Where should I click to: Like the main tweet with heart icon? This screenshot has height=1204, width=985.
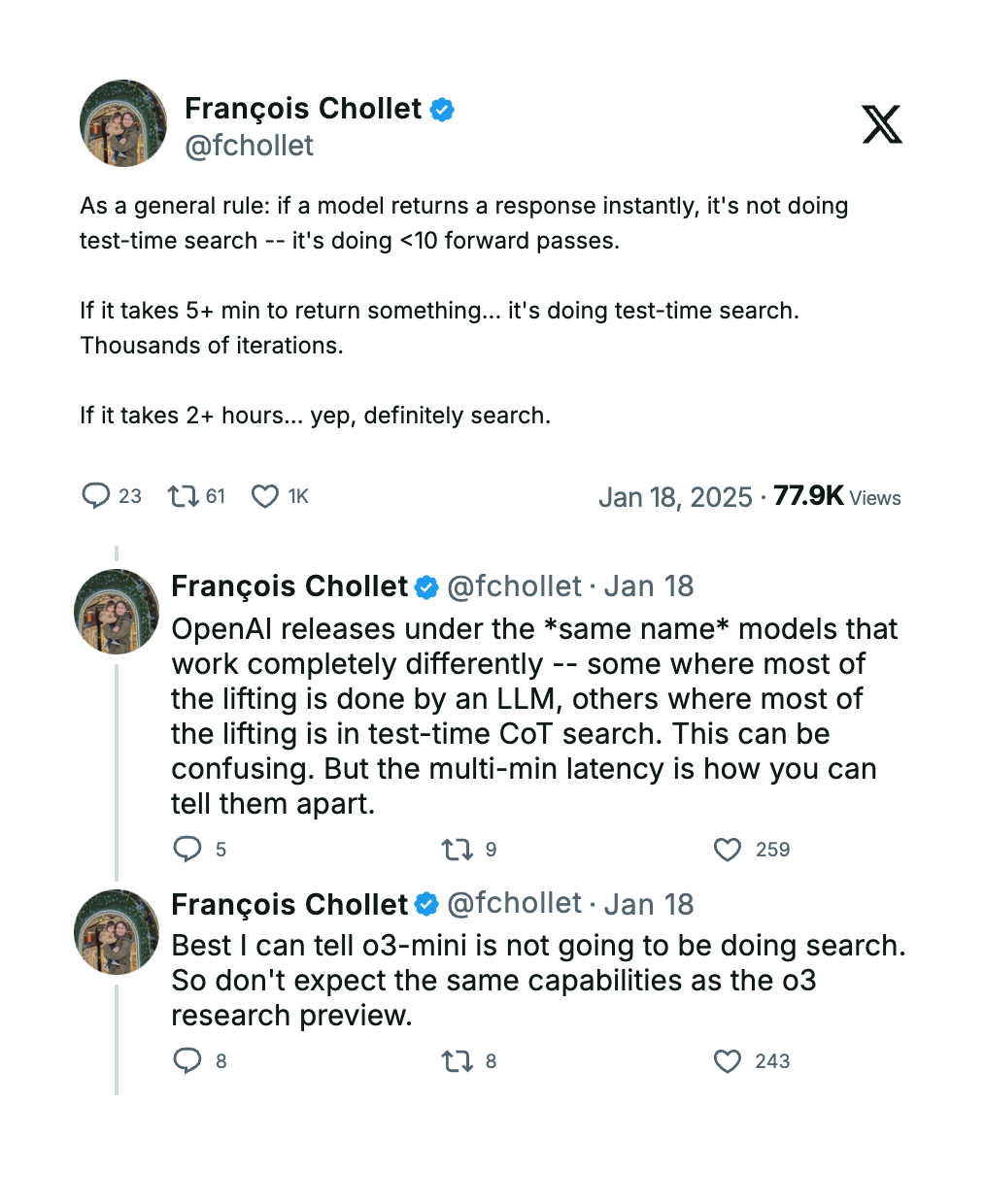[x=265, y=497]
